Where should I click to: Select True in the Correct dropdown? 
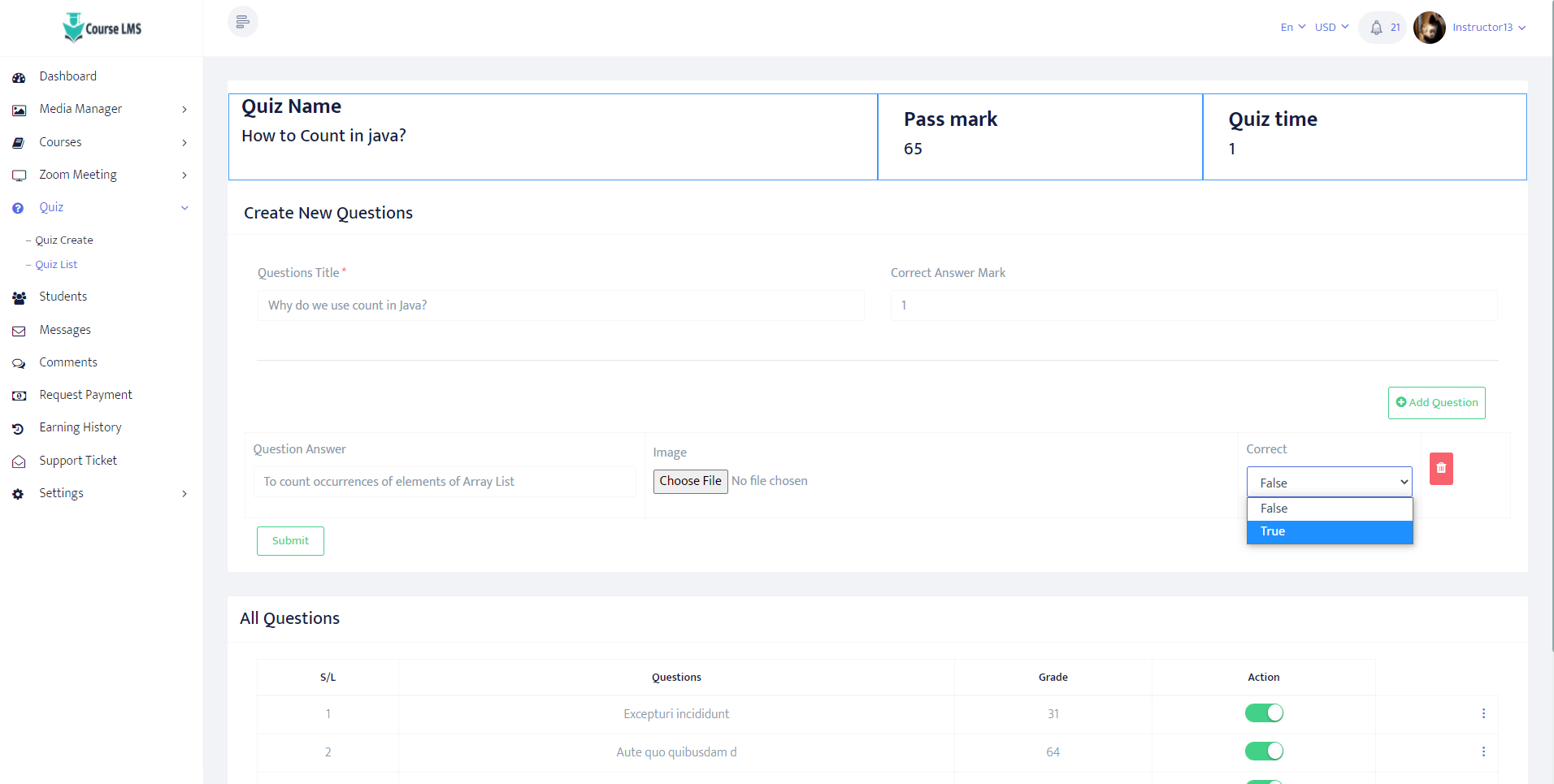point(1329,531)
